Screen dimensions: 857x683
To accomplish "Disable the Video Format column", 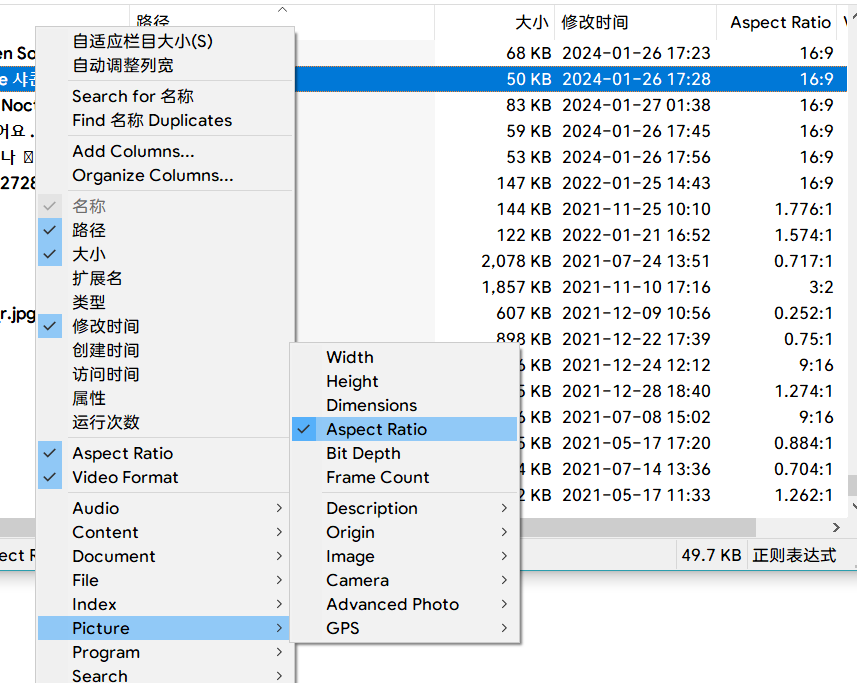I will click(125, 477).
